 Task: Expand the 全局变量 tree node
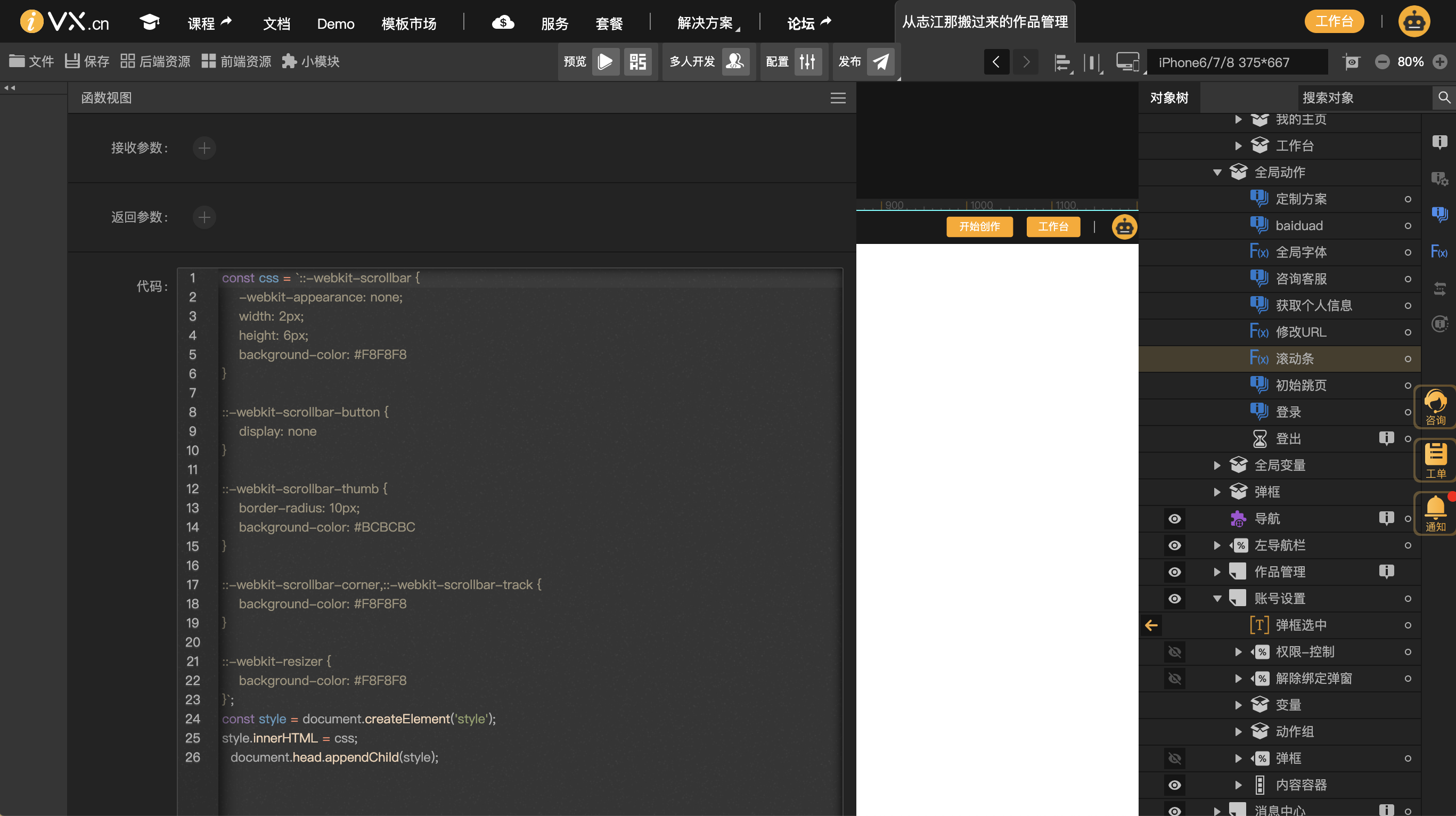(x=1217, y=466)
